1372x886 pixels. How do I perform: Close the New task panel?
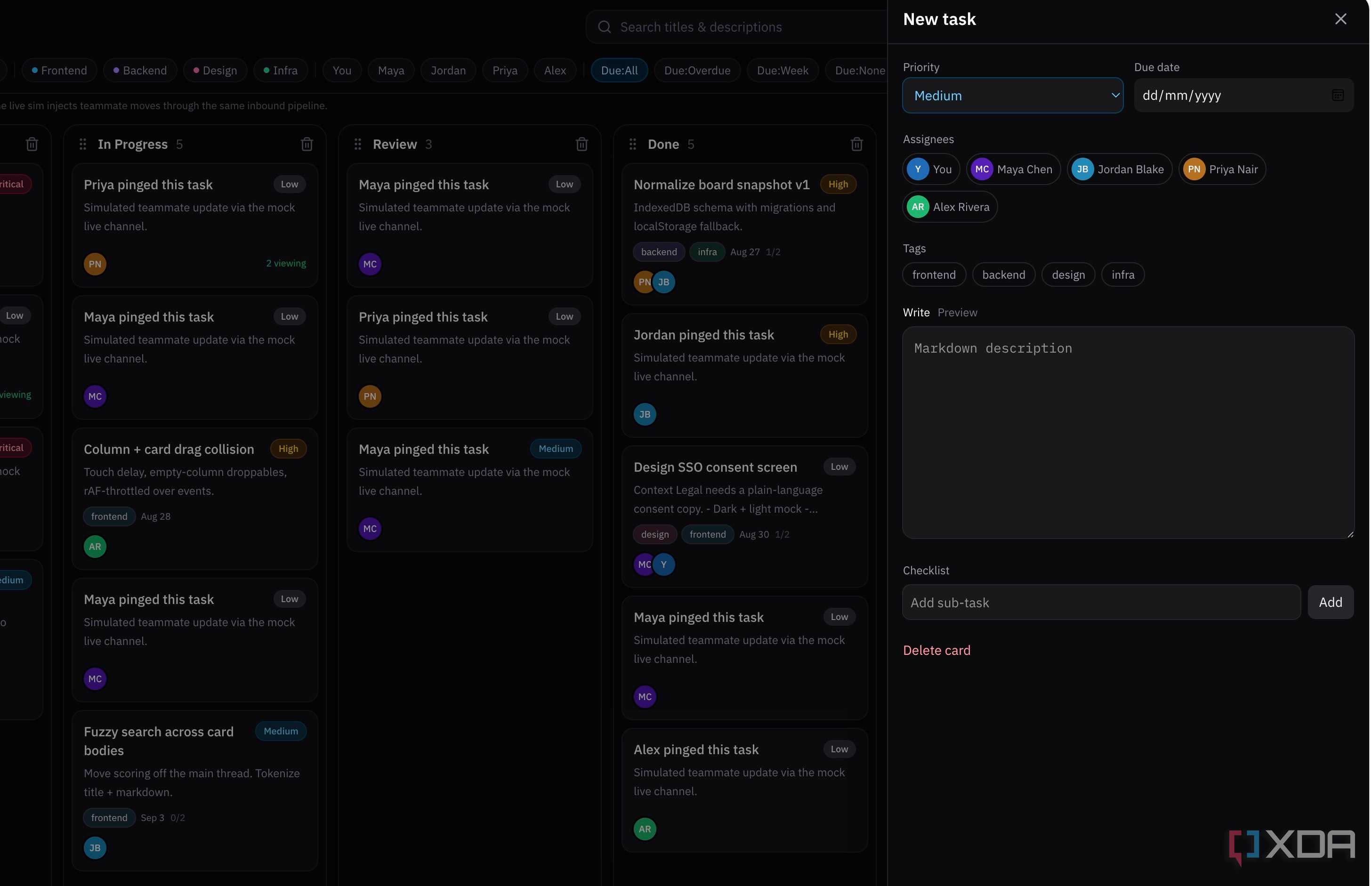pyautogui.click(x=1340, y=19)
